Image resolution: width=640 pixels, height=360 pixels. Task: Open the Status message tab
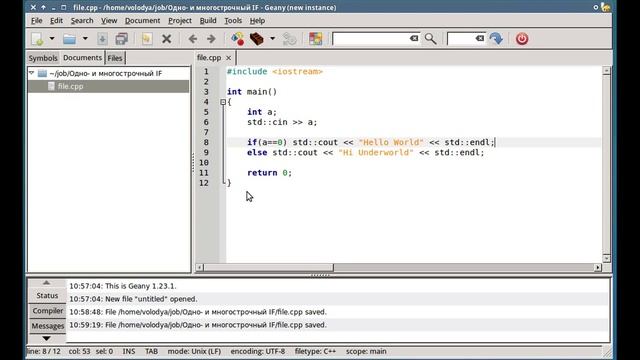click(x=47, y=296)
